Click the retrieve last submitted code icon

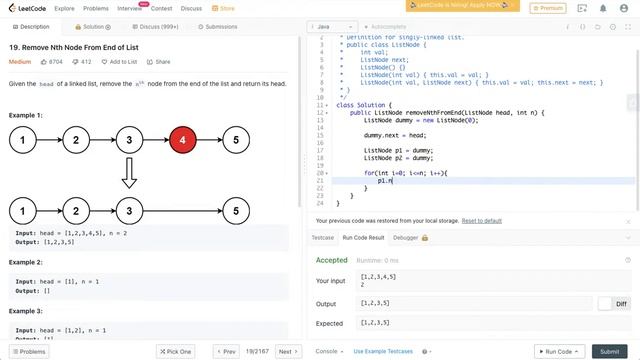[x=598, y=27]
